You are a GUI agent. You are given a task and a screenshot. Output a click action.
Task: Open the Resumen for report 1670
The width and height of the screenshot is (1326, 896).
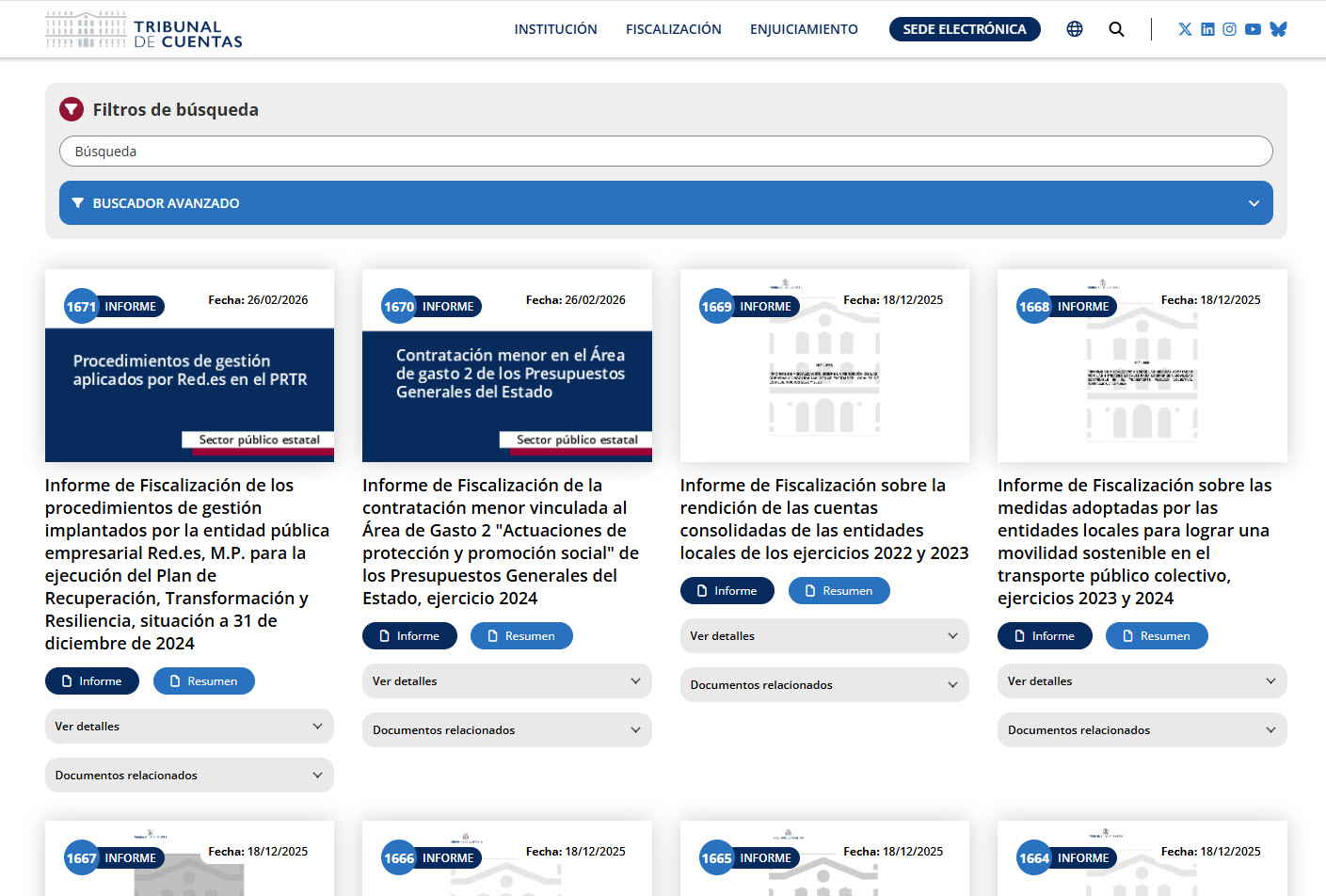(x=521, y=636)
